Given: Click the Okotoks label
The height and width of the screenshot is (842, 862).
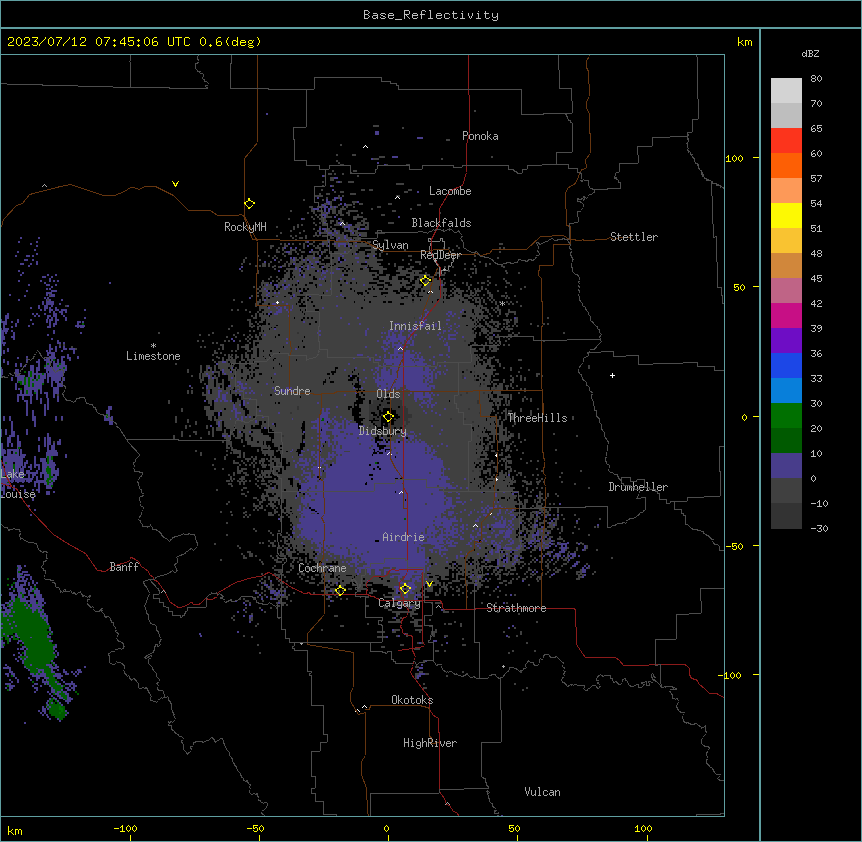Looking at the screenshot, I should [412, 700].
